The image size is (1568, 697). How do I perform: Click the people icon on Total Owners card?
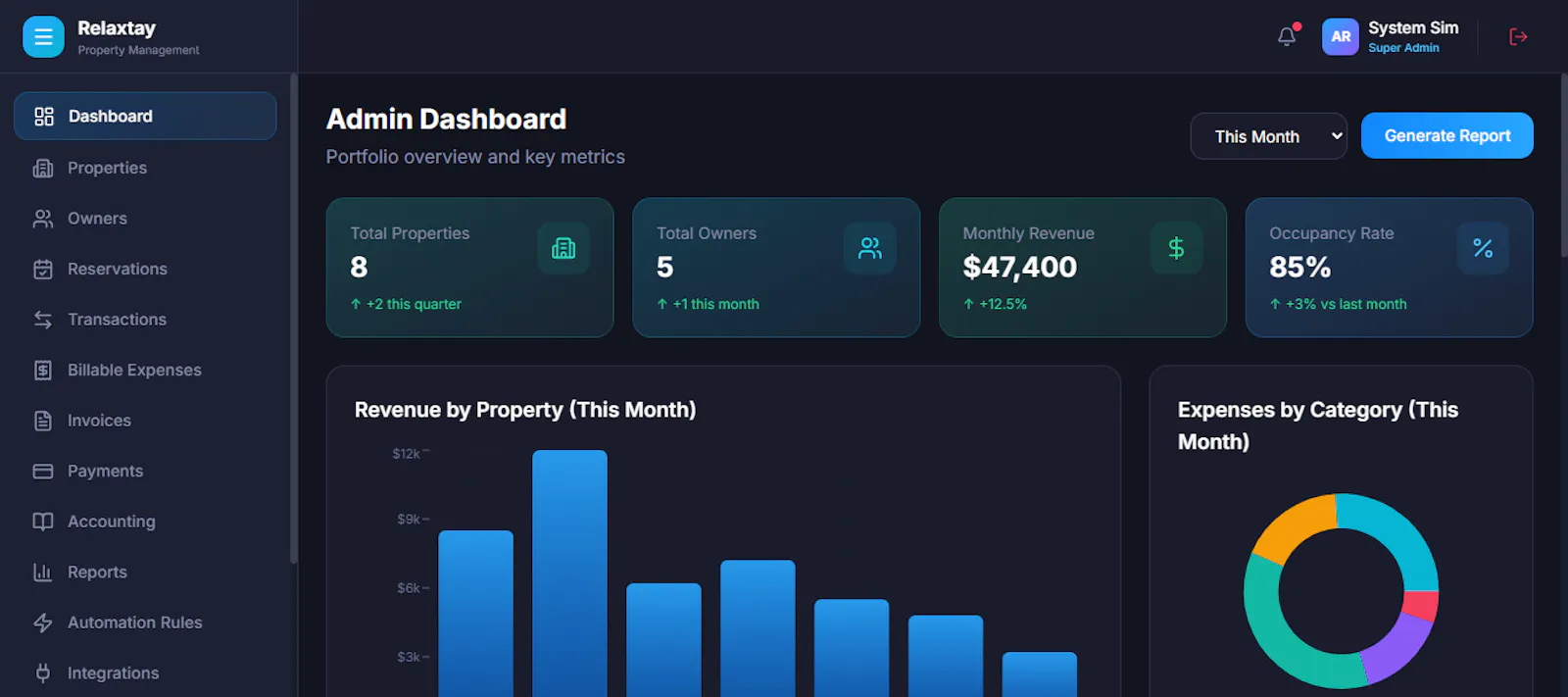[x=870, y=248]
